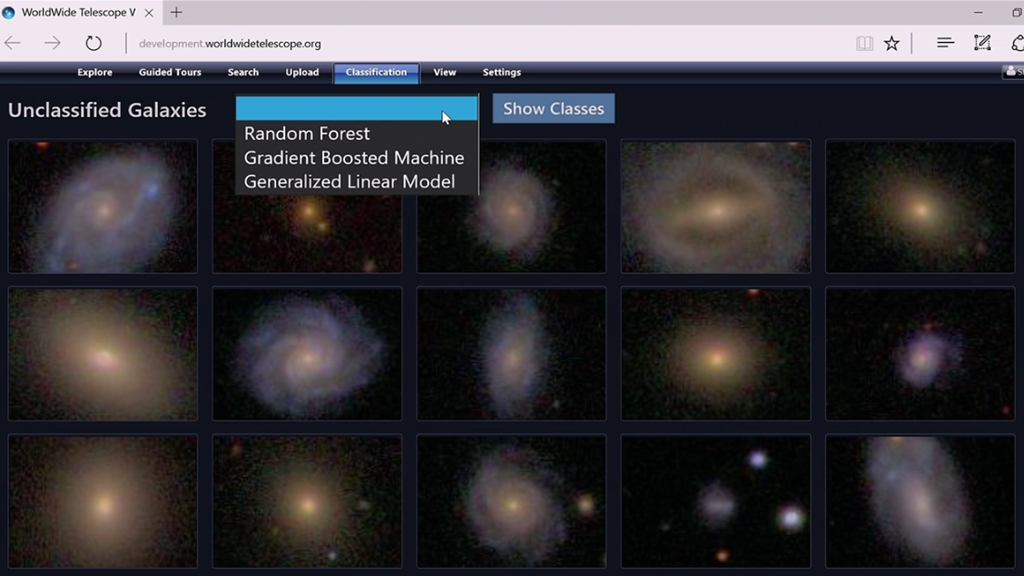Select the thumbnail with three small bright objects
Screen dimensions: 1024x576
point(716,501)
